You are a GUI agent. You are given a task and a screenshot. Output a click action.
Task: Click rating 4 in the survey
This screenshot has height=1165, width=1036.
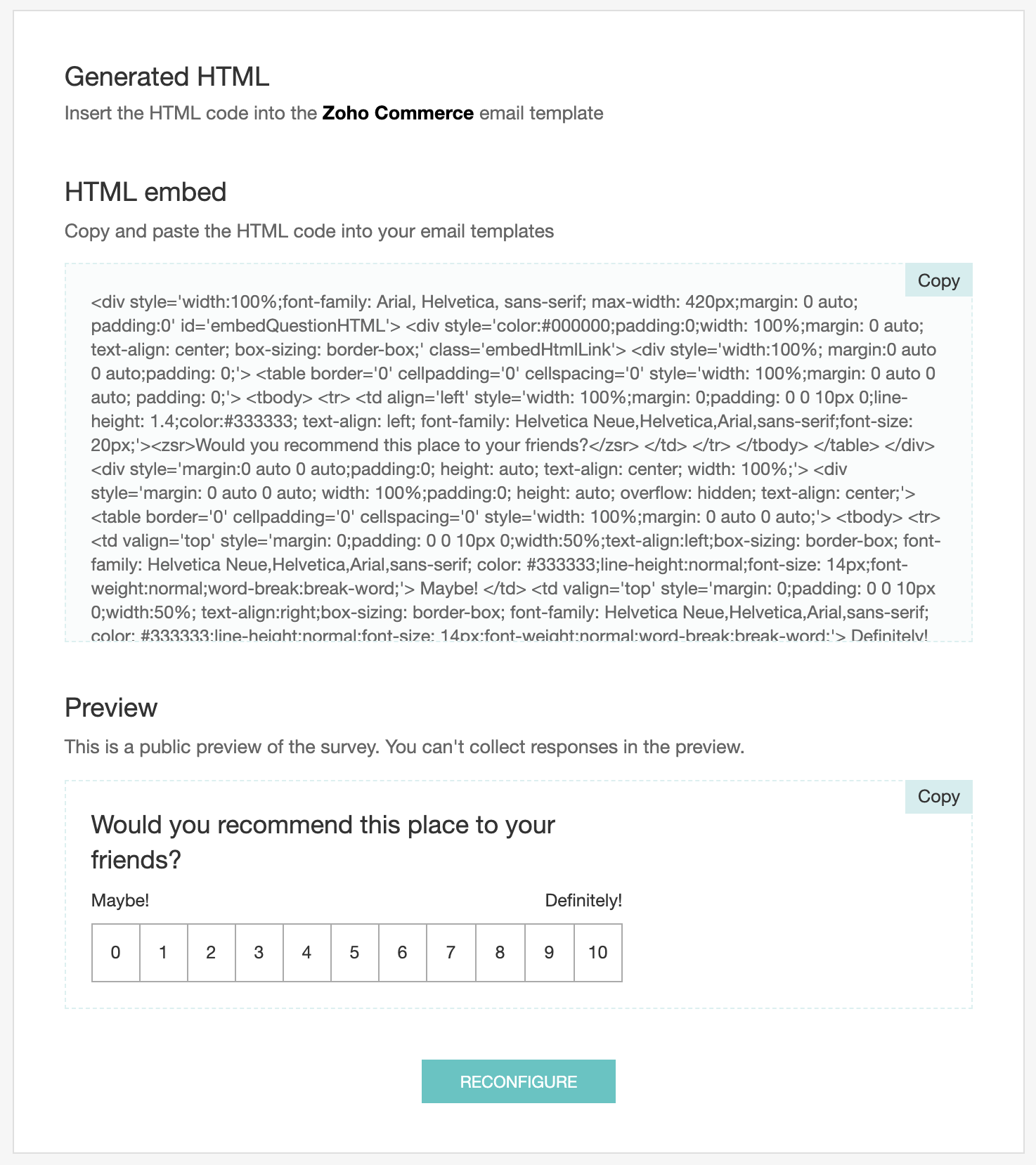point(307,952)
